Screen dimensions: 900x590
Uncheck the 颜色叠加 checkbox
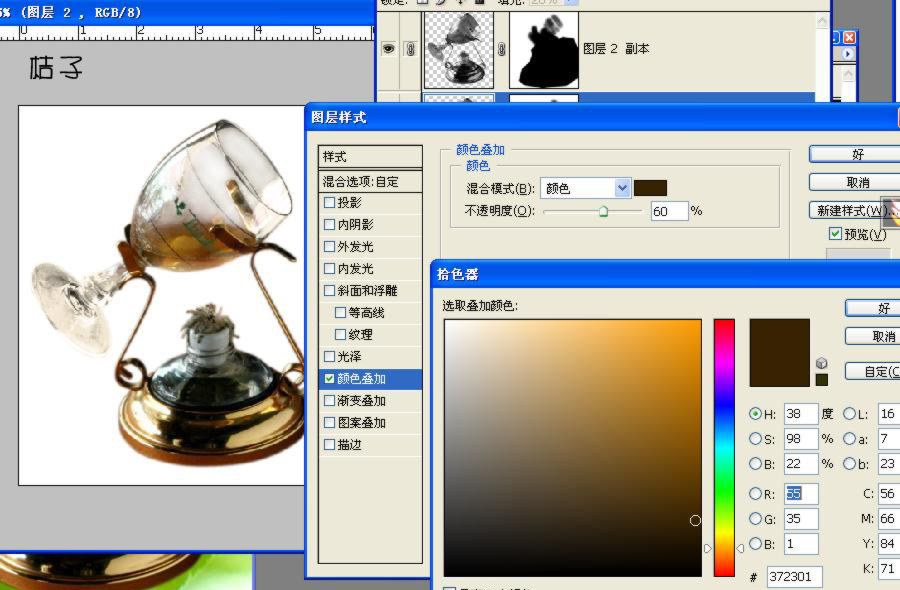329,379
